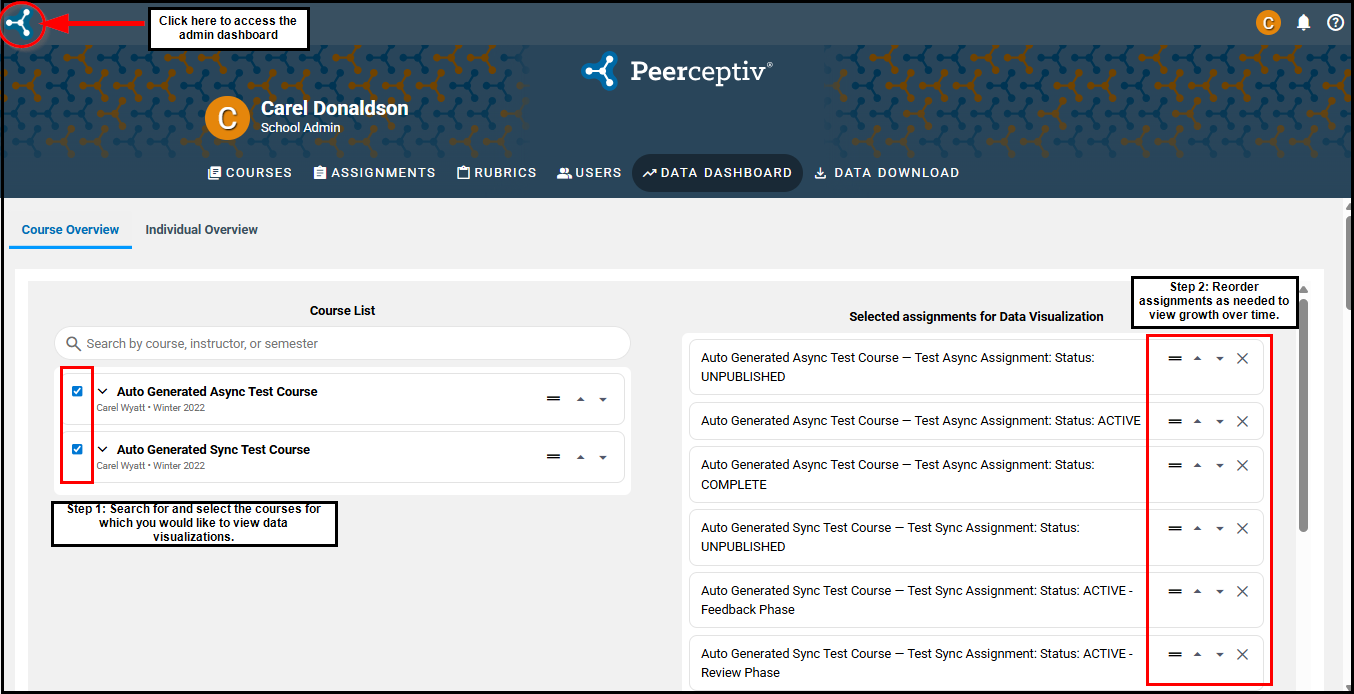Open the Users section
This screenshot has width=1354, height=694.
tap(589, 173)
